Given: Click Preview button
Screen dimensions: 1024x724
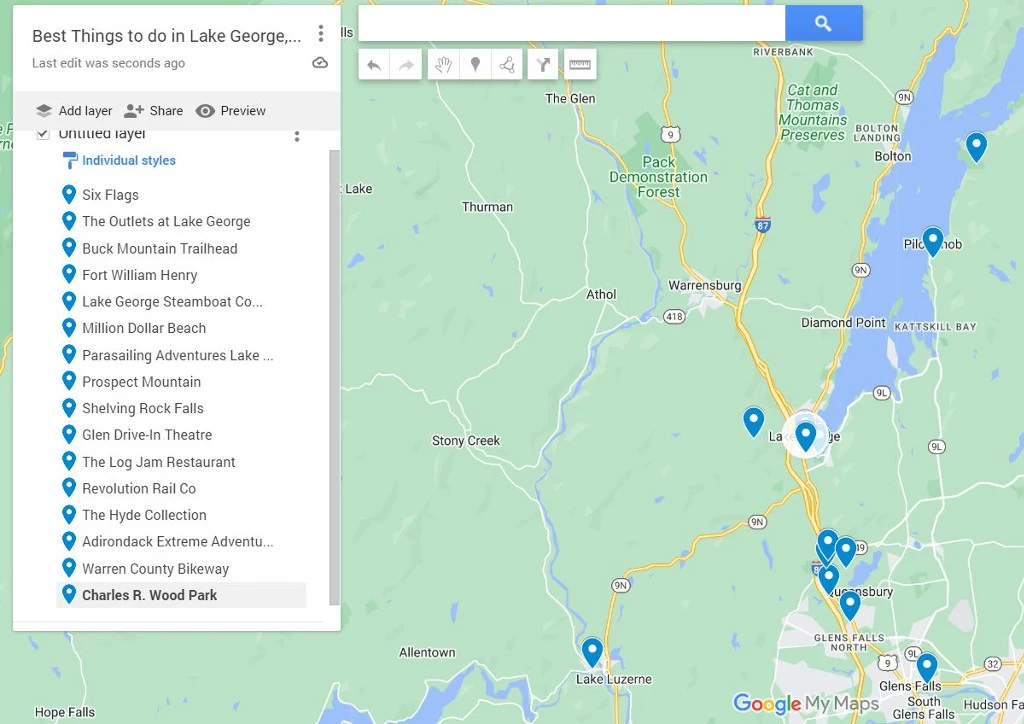Looking at the screenshot, I should pyautogui.click(x=231, y=111).
